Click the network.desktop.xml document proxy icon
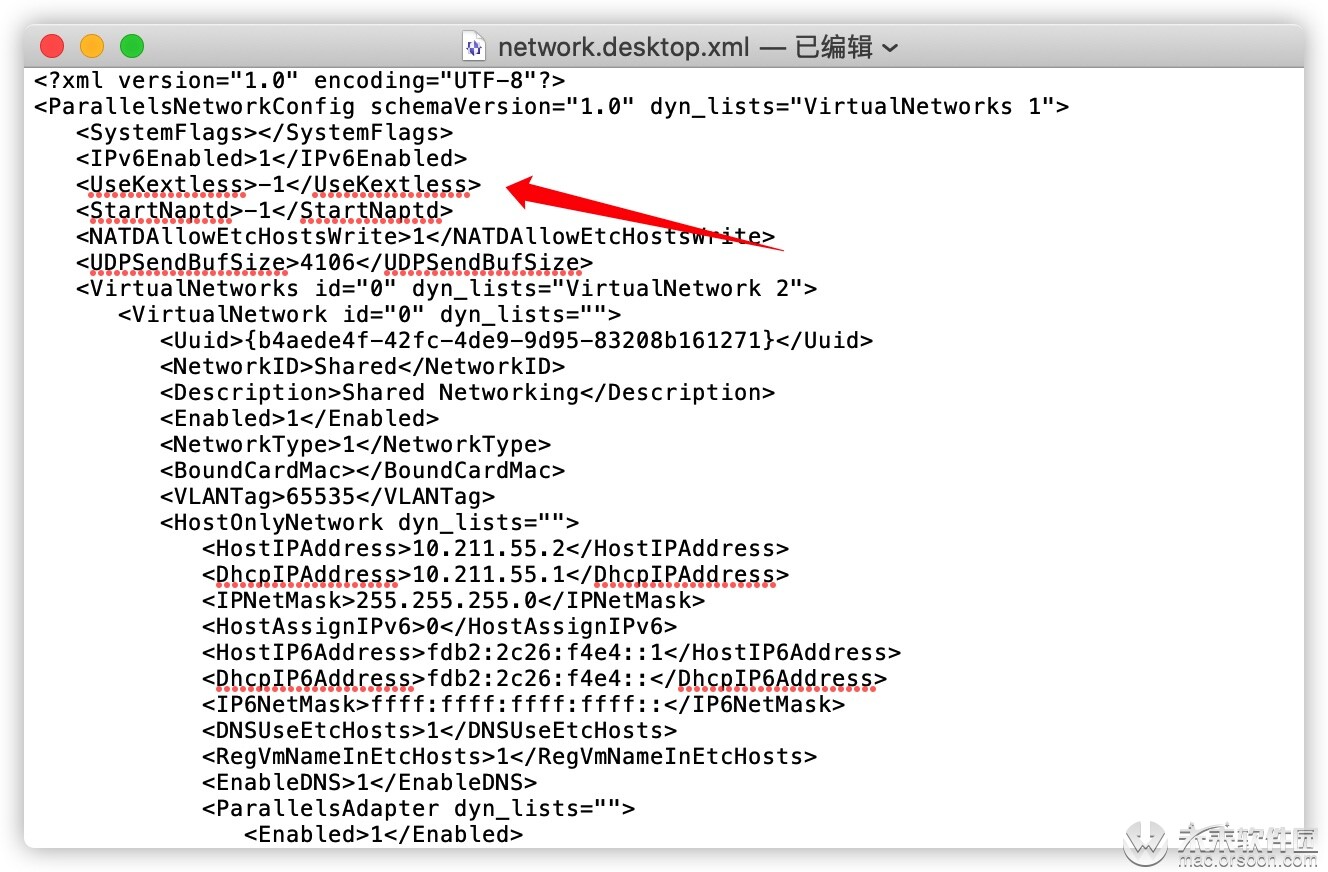Image resolution: width=1328 pixels, height=872 pixels. point(474,46)
